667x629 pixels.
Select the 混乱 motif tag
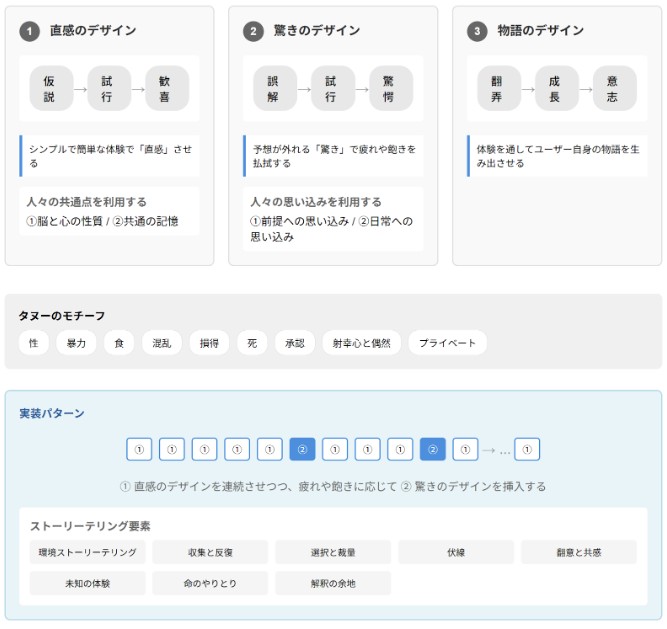pos(161,343)
